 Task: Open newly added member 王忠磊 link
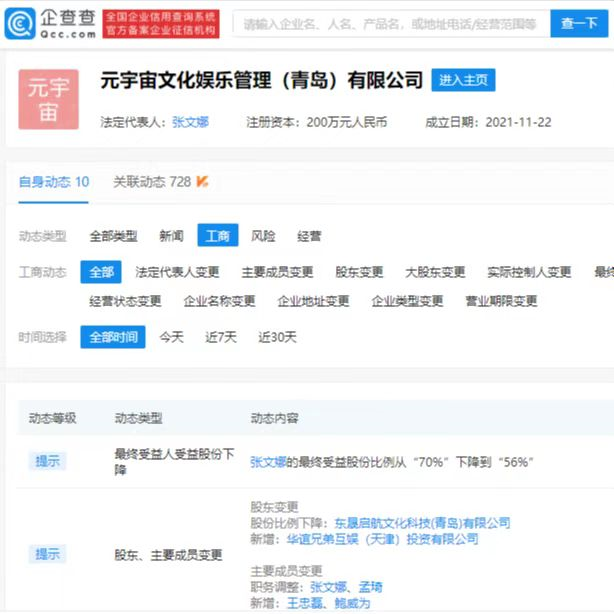click(x=305, y=603)
